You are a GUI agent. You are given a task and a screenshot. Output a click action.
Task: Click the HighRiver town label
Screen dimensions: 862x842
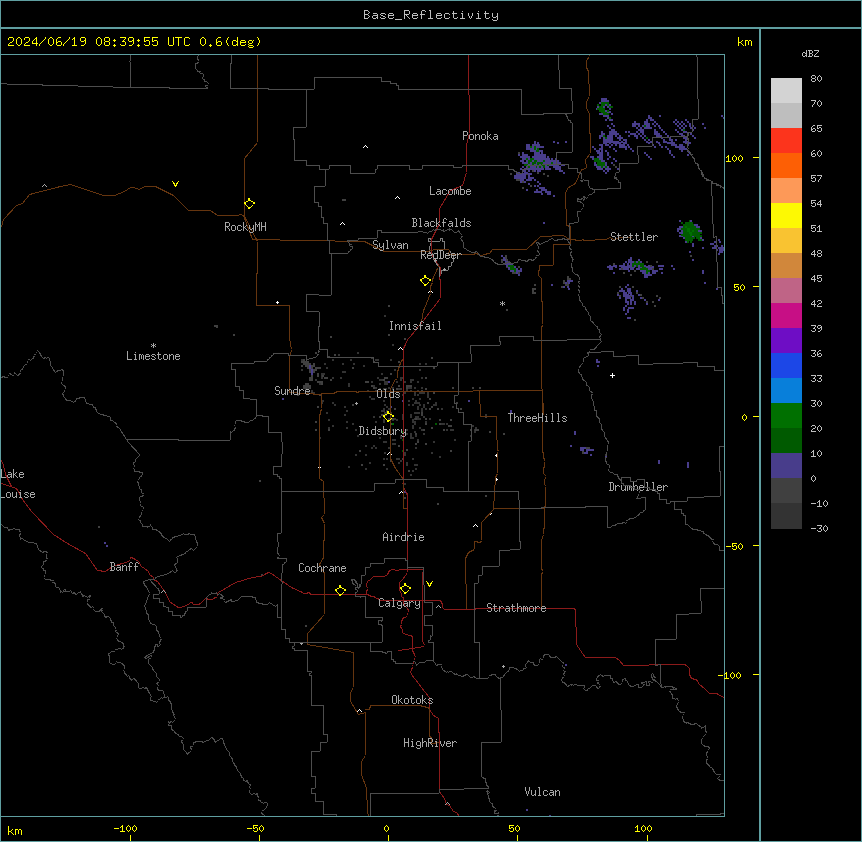(430, 743)
